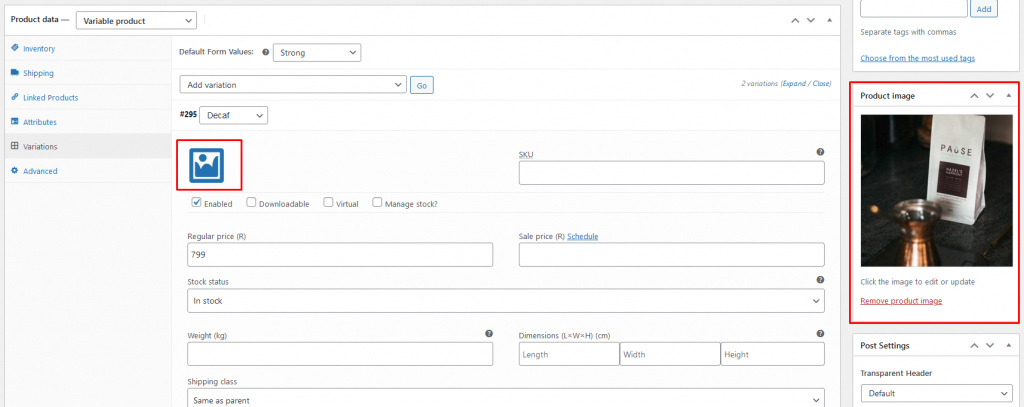Click Remove product image link

click(x=901, y=301)
